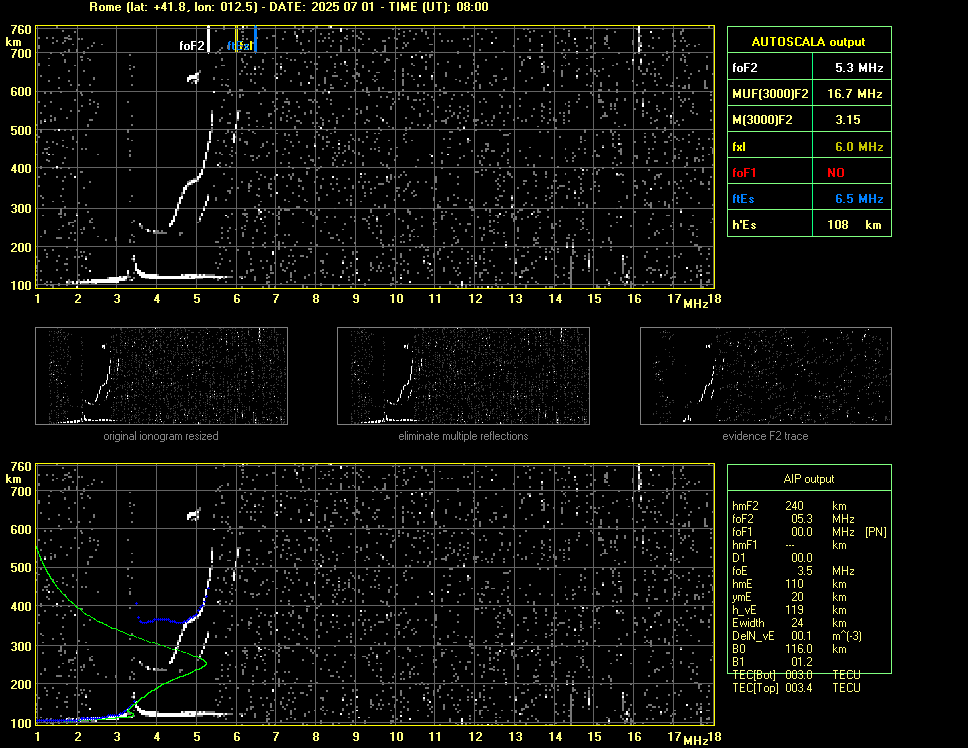The height and width of the screenshot is (748, 968).
Task: Click the 400 km tick label of top ionogram
Action: 21,168
